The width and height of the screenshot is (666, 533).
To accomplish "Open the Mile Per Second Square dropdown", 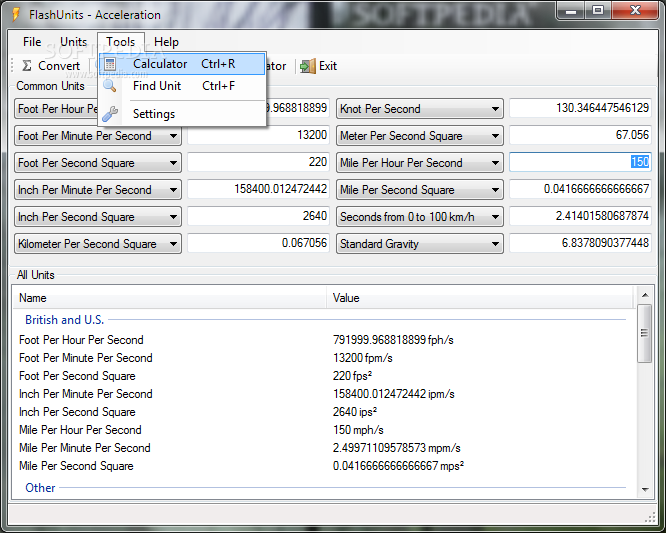I will click(x=420, y=190).
